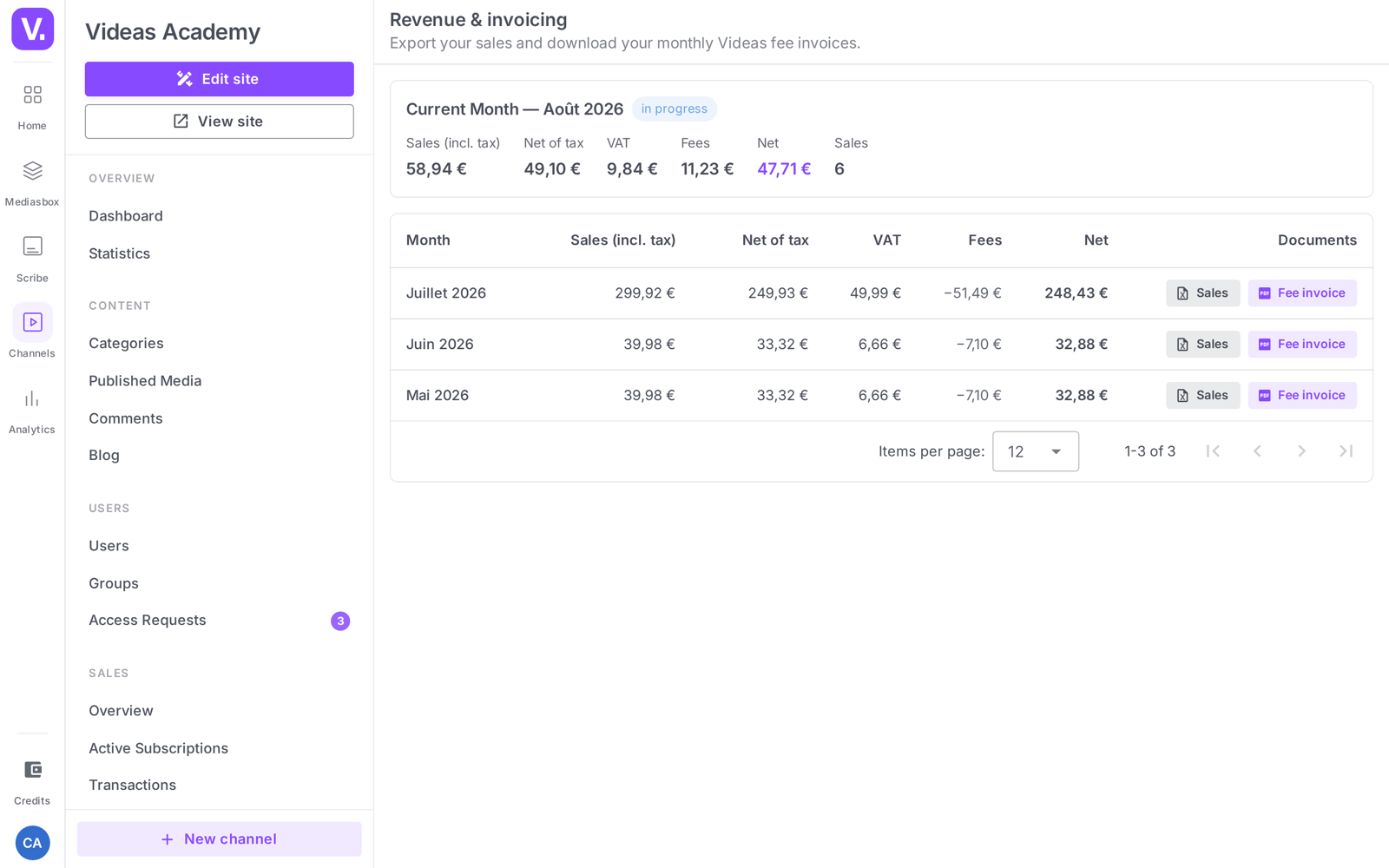
Task: Open Mediasbox from the icon rail
Action: tap(32, 171)
